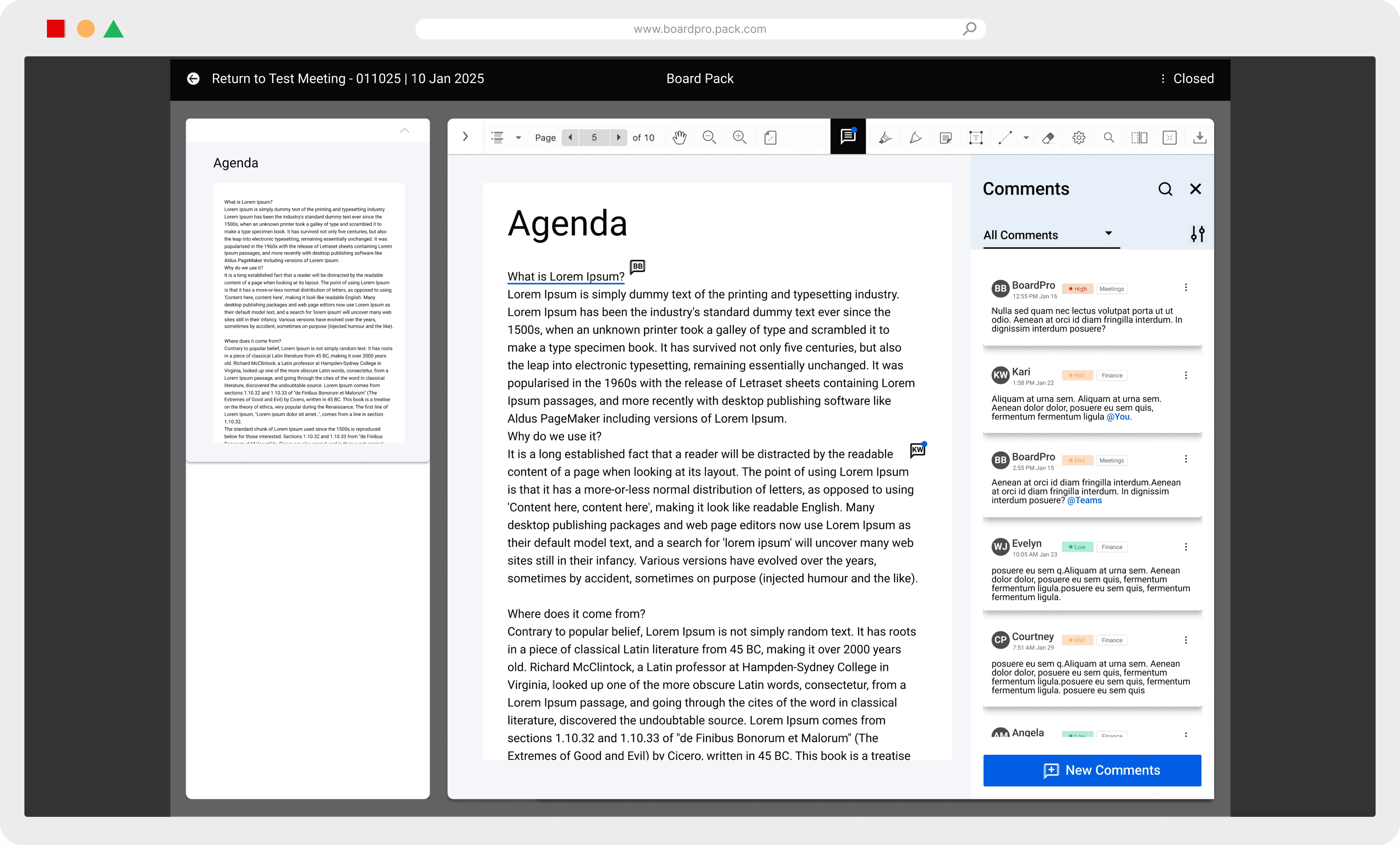
Task: Open options for Evelyn's comment
Action: click(1186, 547)
